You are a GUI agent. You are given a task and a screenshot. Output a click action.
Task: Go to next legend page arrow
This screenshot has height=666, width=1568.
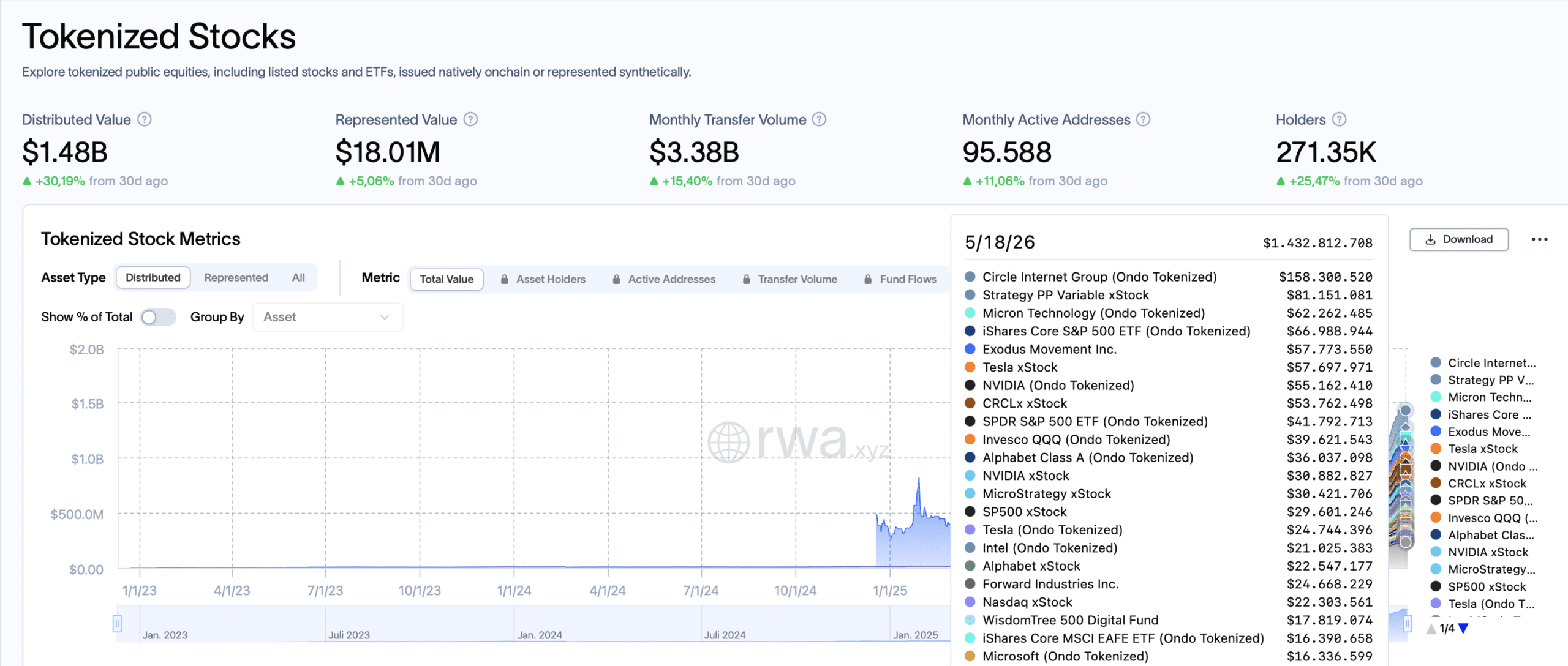[1464, 629]
